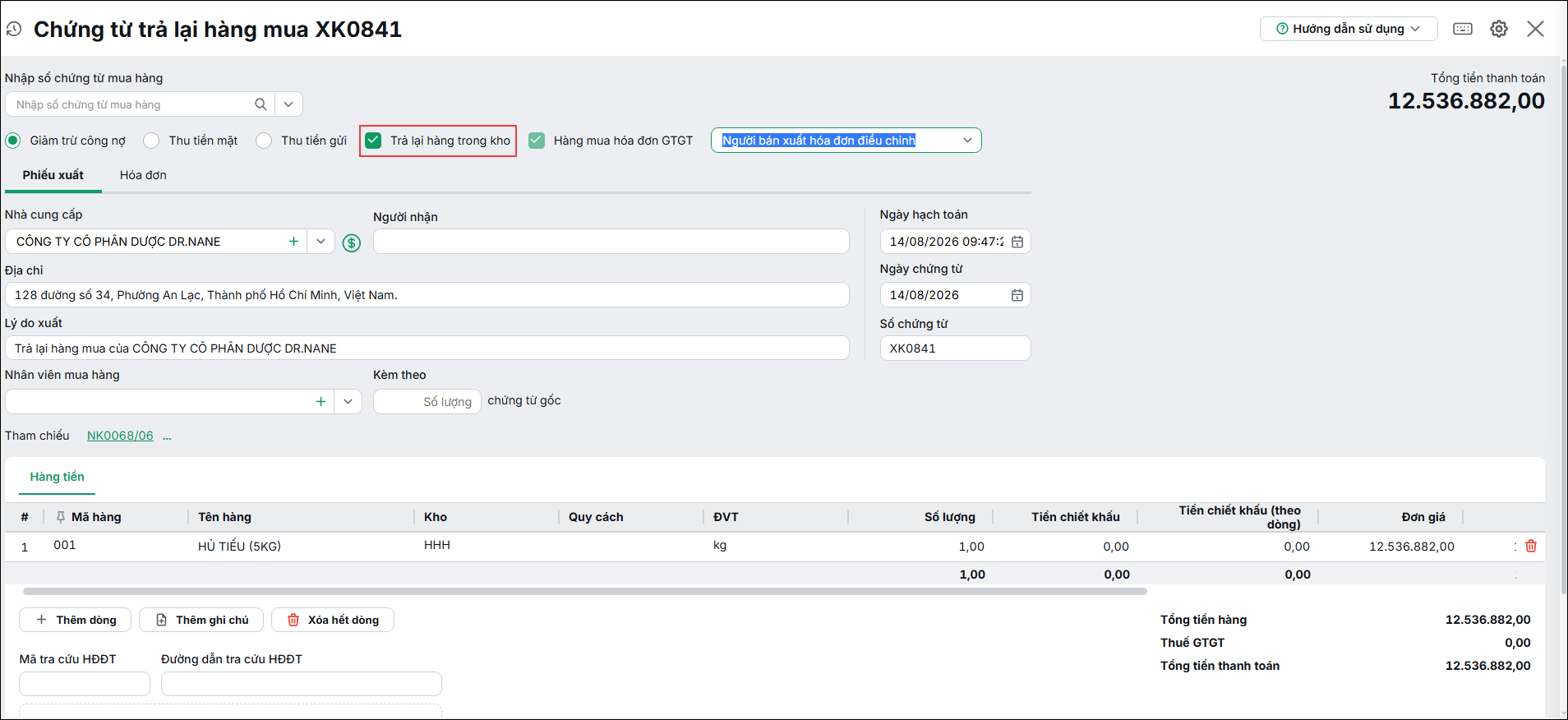Select Giảm trừ công nợ radio option
Viewport: 1568px width, 720px height.
point(13,141)
